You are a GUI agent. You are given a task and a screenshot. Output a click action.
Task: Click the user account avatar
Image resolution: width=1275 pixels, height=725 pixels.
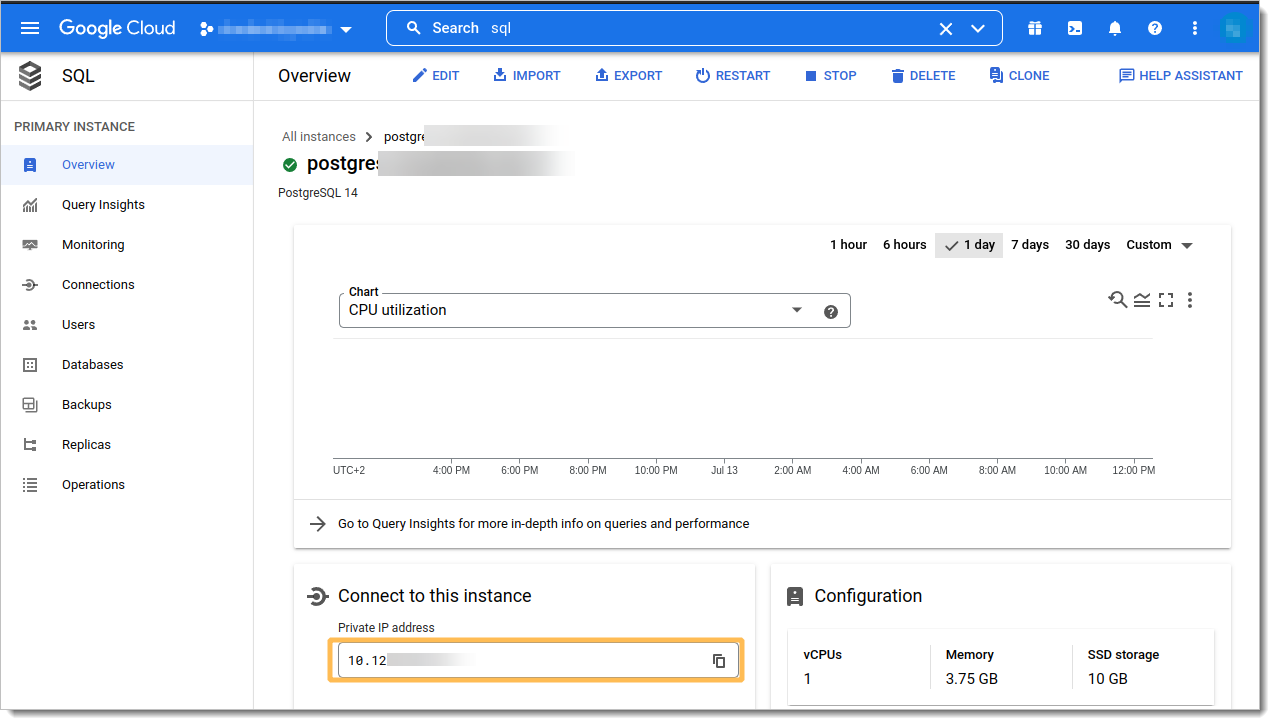pos(1234,28)
